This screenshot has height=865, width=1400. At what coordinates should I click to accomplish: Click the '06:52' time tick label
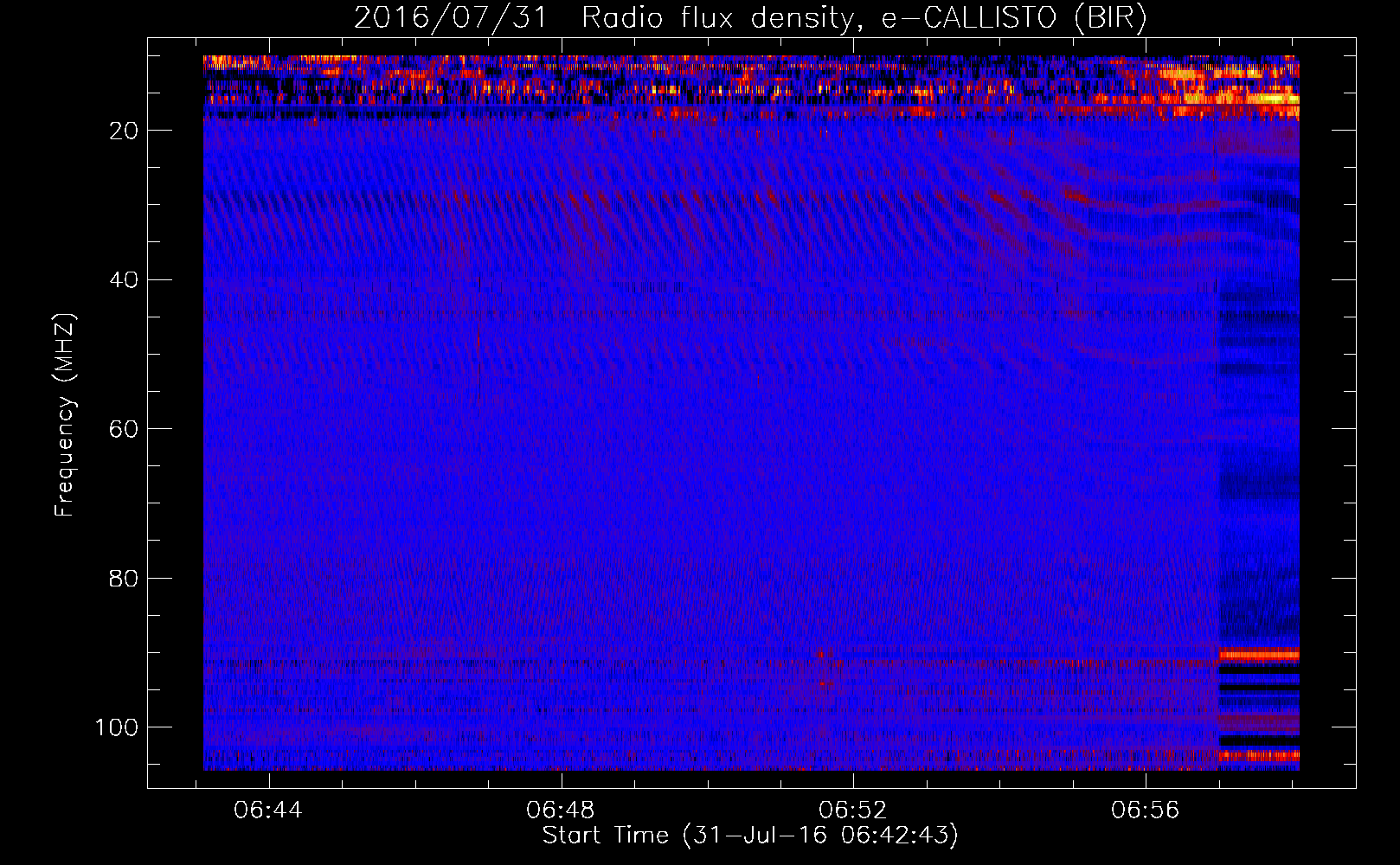(x=853, y=811)
